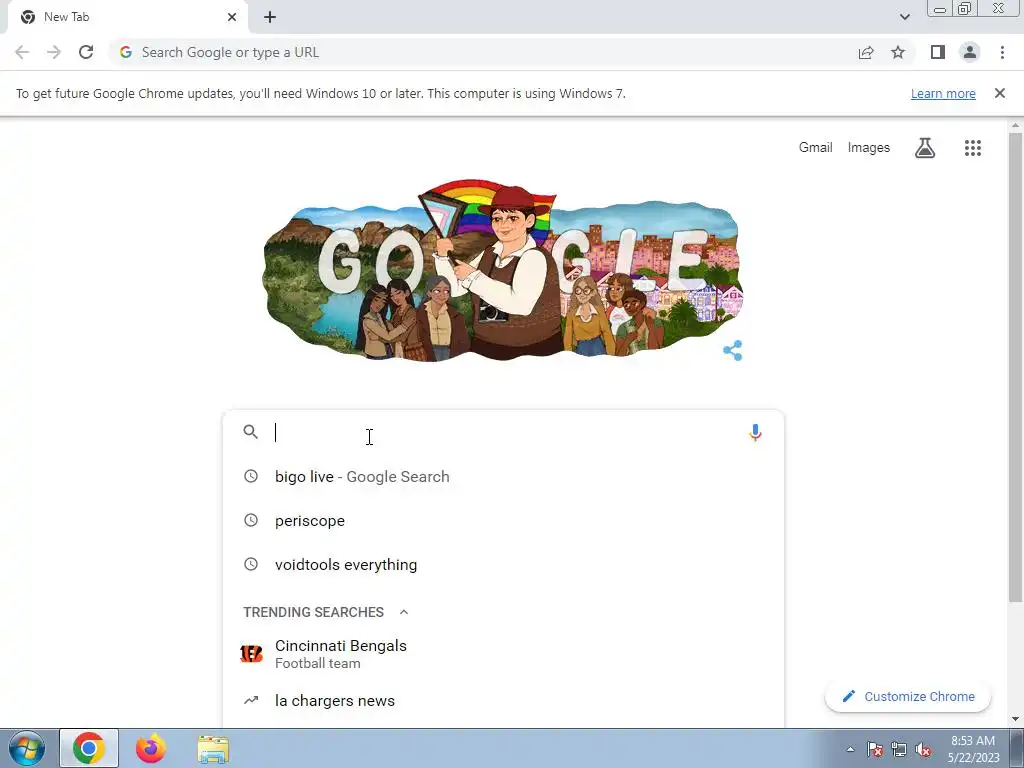
Task: Close the New Tab tab
Action: point(232,17)
